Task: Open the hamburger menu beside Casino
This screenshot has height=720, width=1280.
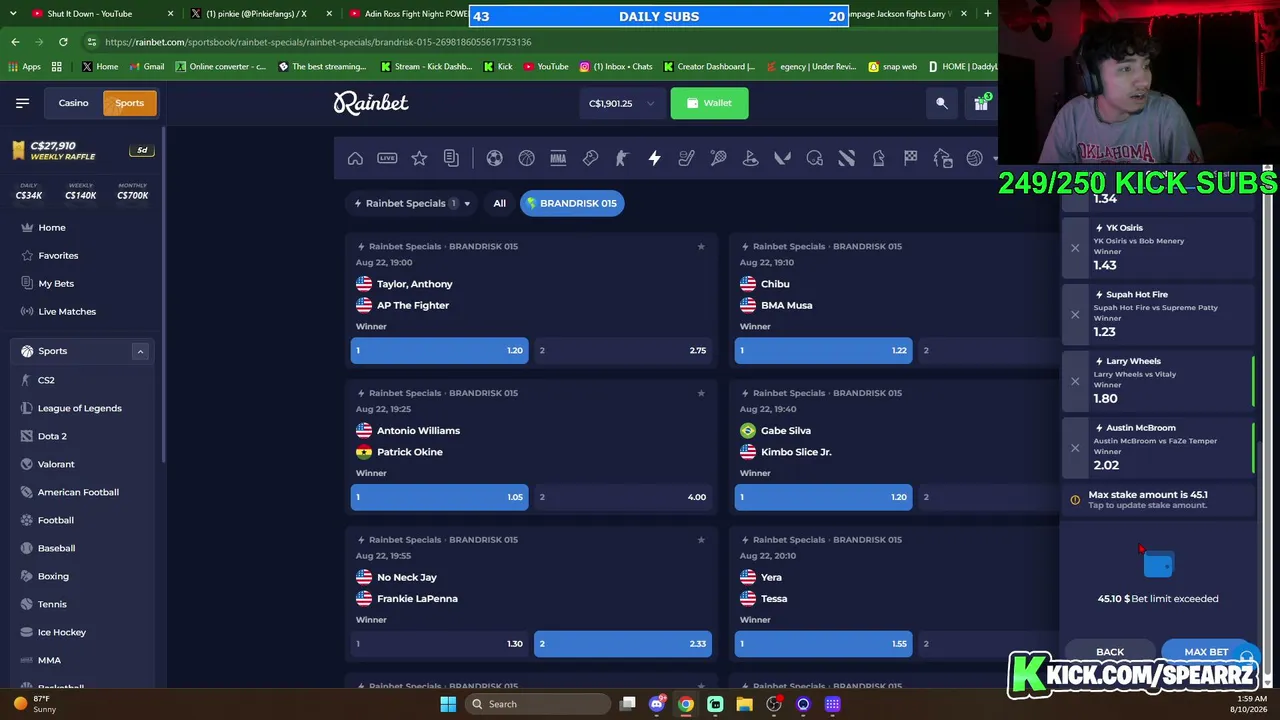Action: point(22,103)
